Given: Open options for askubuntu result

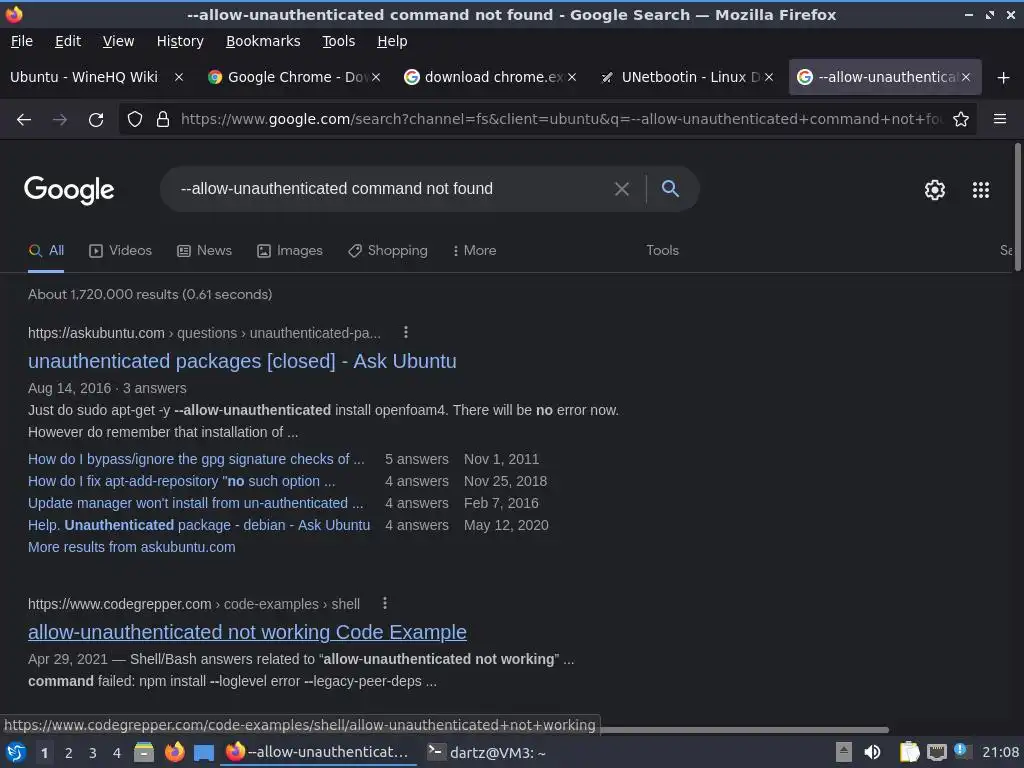Looking at the screenshot, I should (x=406, y=332).
